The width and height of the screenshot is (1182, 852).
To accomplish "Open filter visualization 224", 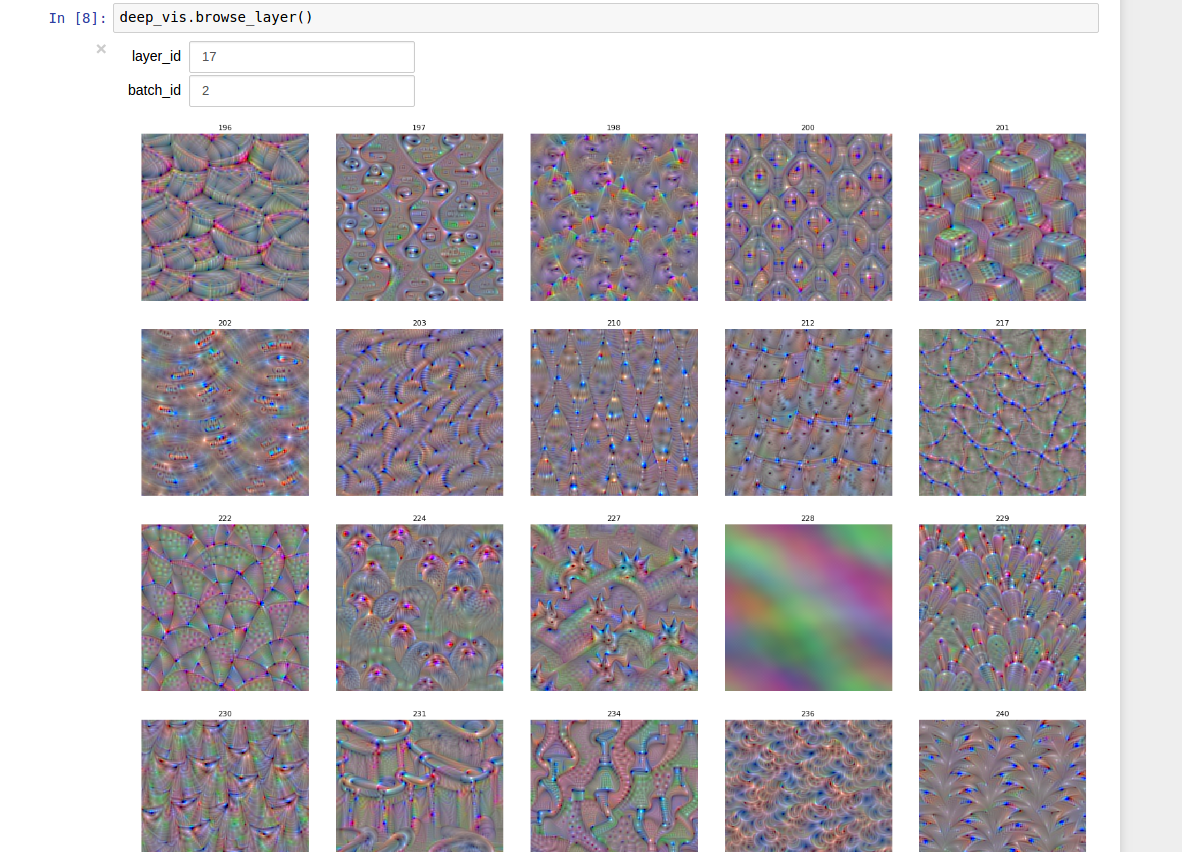I will point(419,608).
